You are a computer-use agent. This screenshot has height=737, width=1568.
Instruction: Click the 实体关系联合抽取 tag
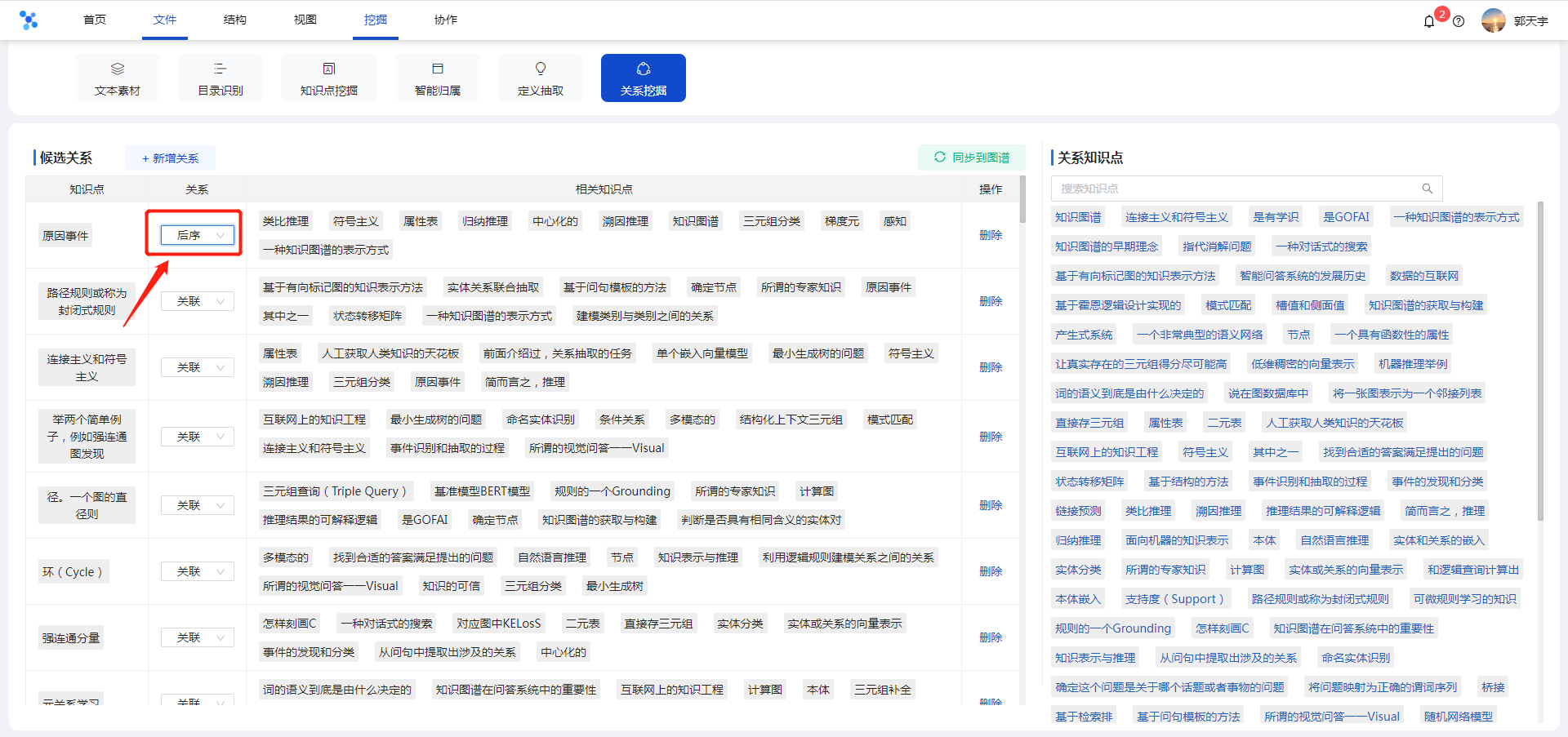pos(493,287)
